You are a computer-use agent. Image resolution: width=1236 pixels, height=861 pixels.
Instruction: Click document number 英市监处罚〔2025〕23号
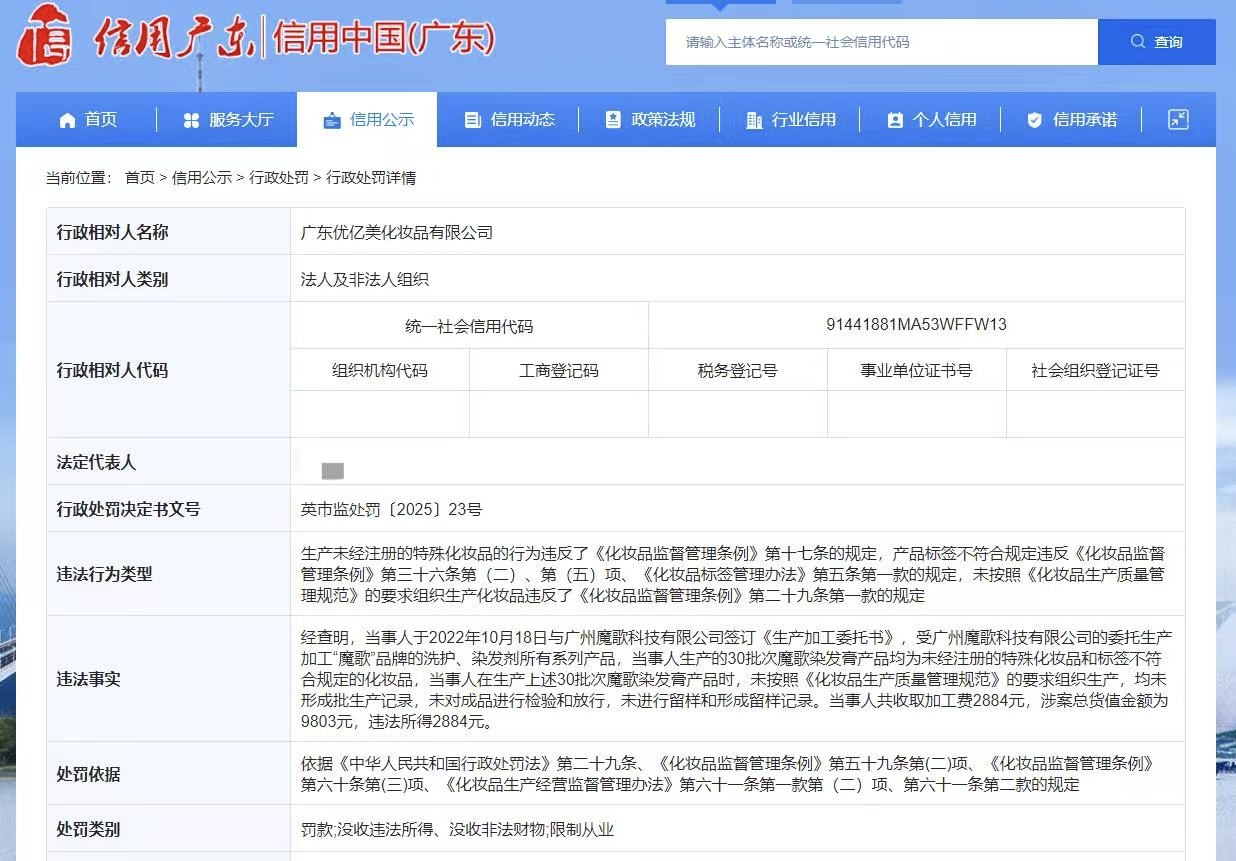(391, 509)
